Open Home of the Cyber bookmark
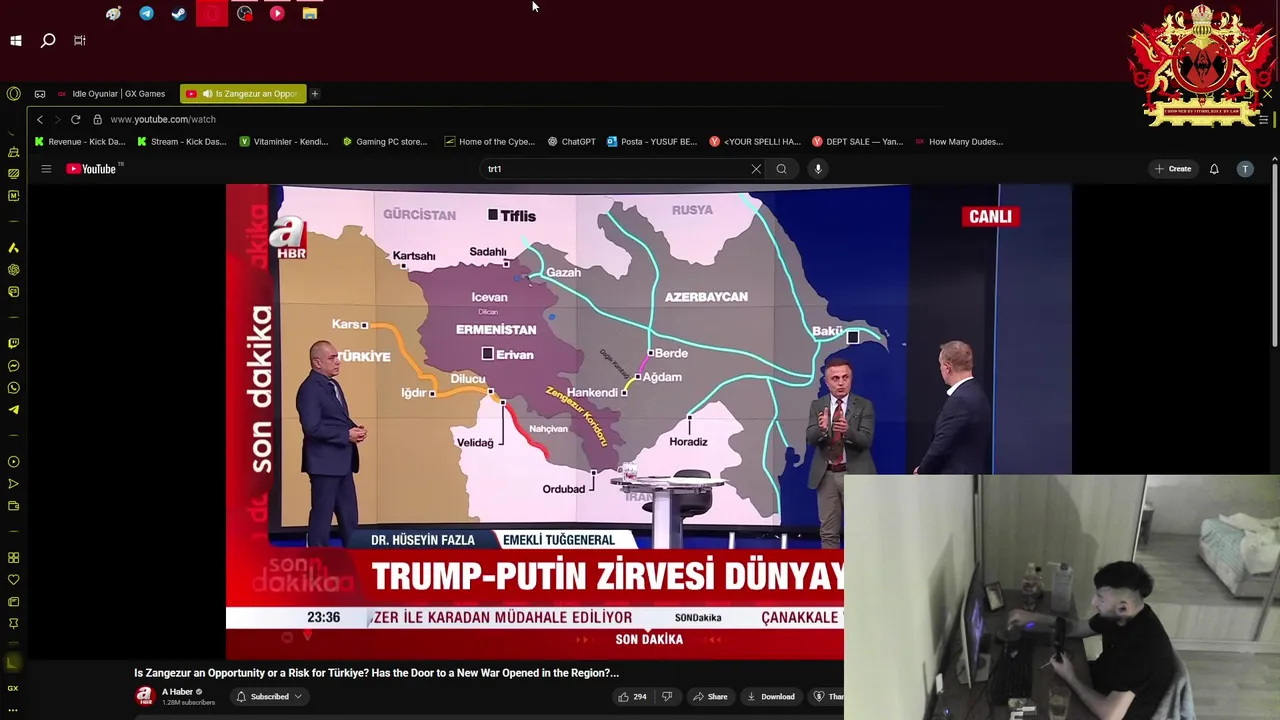1280x720 pixels. [490, 142]
